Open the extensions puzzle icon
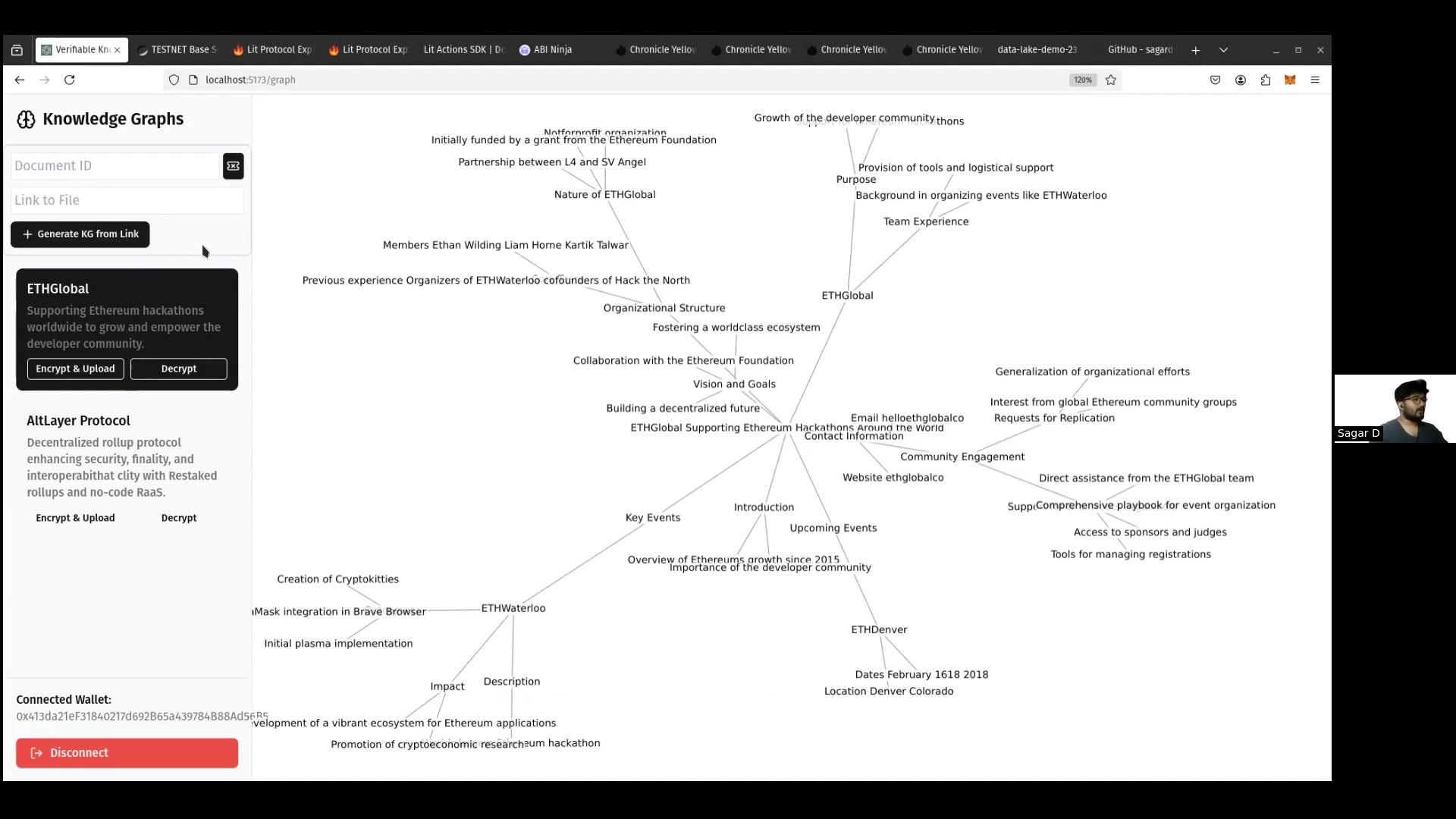The image size is (1456, 819). (x=1266, y=80)
